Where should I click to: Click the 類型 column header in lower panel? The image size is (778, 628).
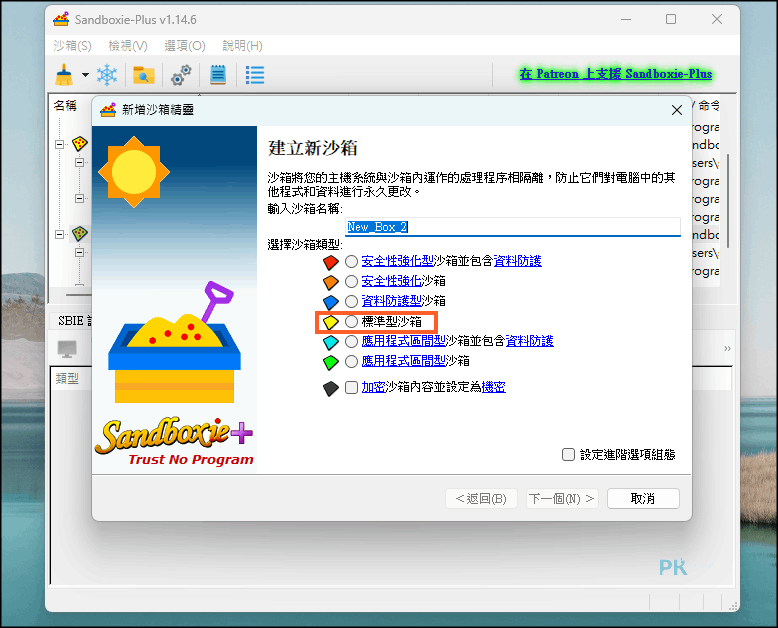pos(67,379)
